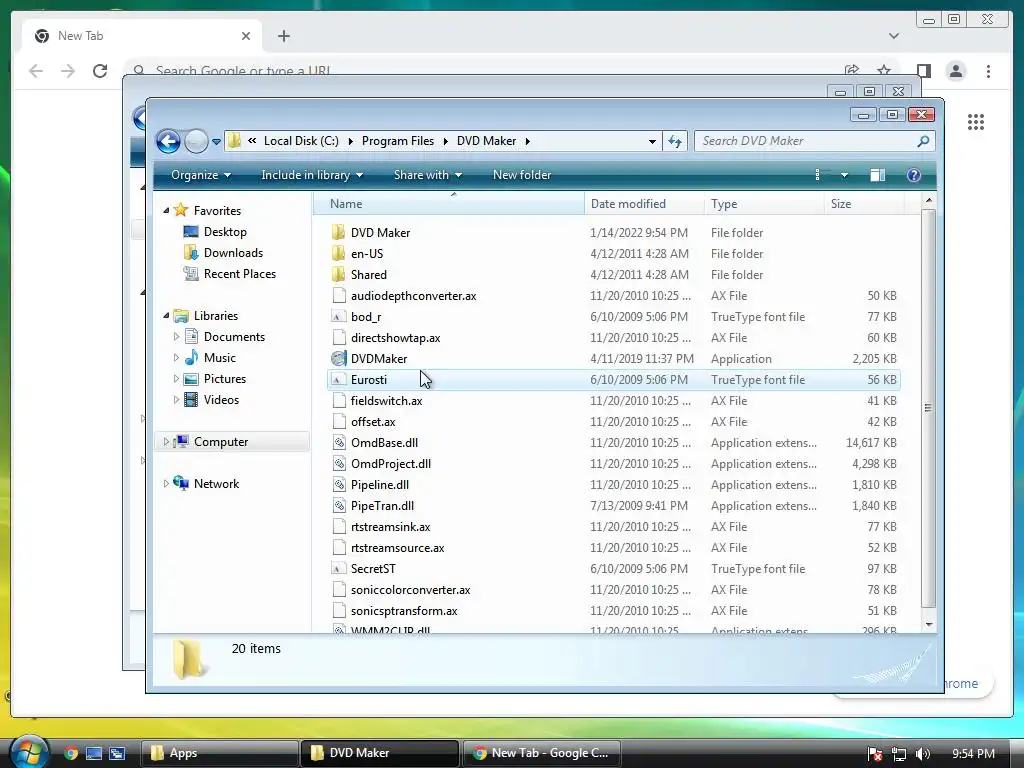The image size is (1024, 768).
Task: Change view with the views icon
Action: [x=819, y=175]
